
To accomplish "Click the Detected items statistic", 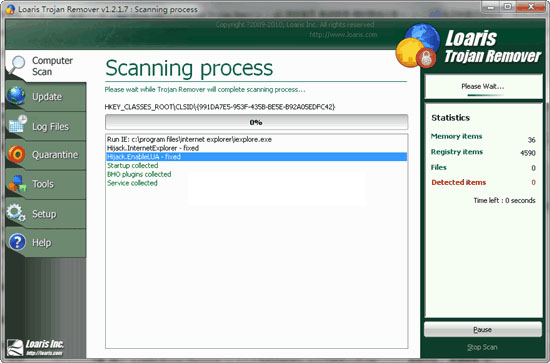I will click(x=458, y=182).
